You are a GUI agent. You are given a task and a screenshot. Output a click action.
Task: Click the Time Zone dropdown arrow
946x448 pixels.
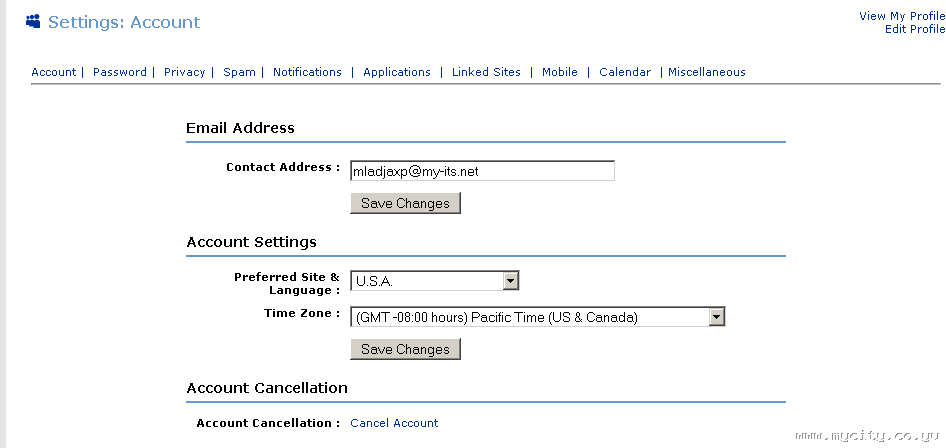pyautogui.click(x=716, y=317)
